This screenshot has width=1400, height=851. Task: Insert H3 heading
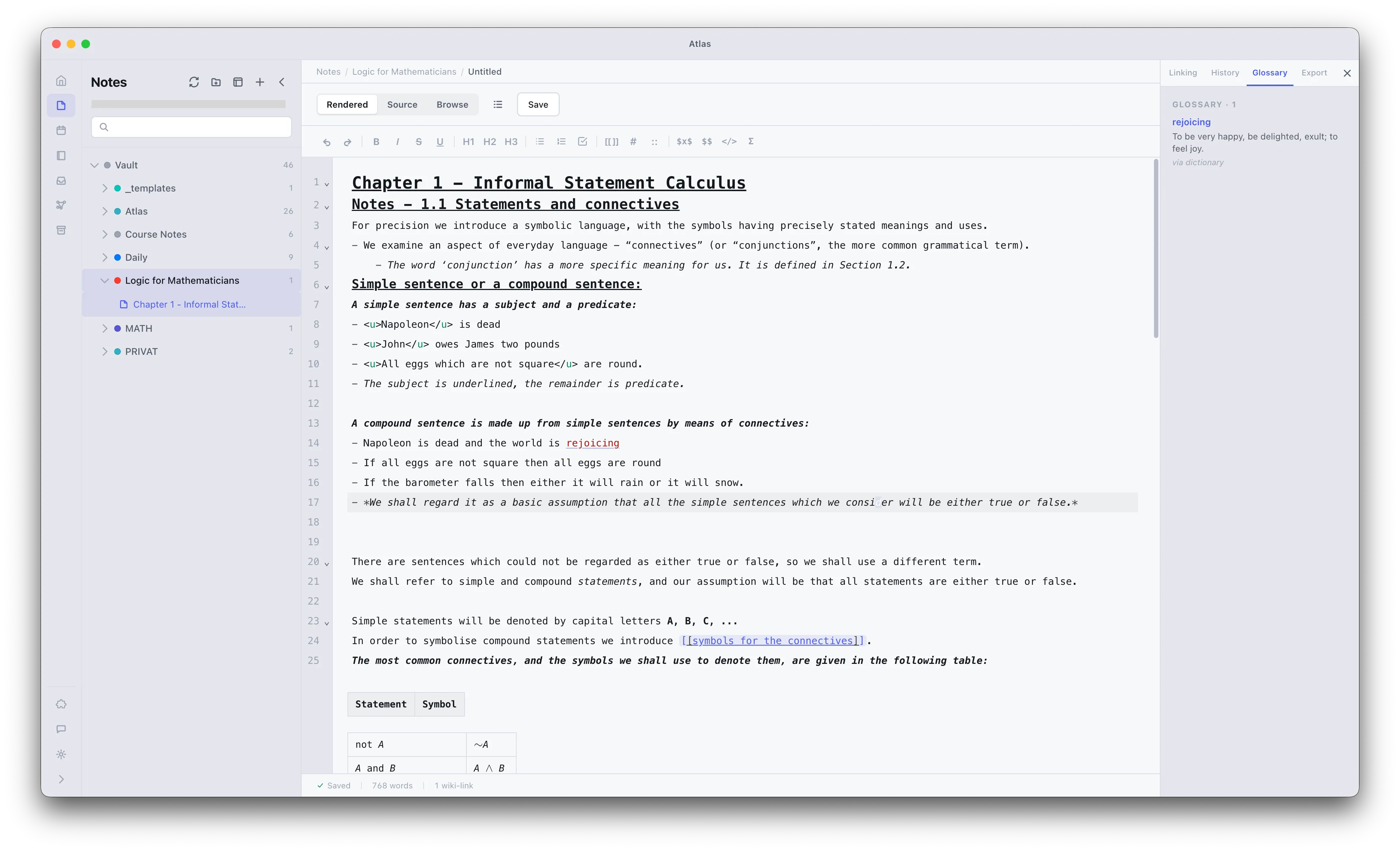point(511,142)
